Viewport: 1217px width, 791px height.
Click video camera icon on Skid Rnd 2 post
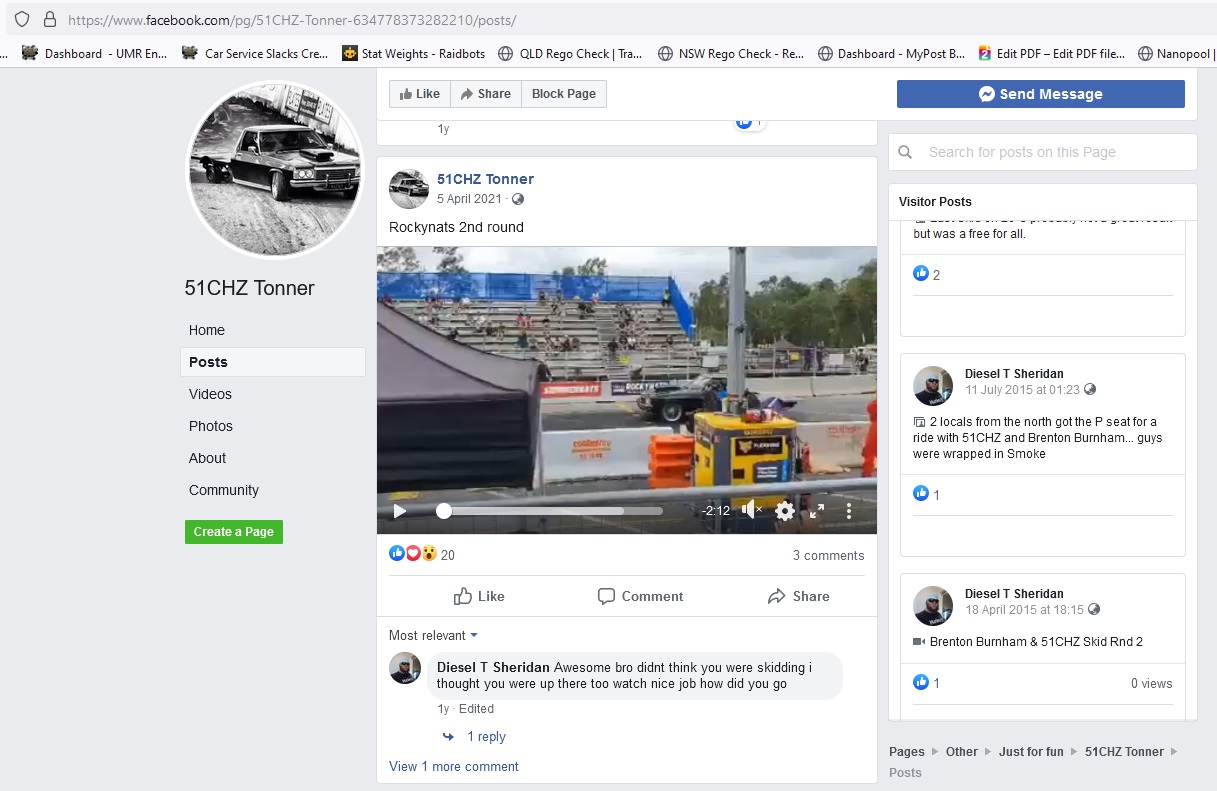[x=919, y=642]
